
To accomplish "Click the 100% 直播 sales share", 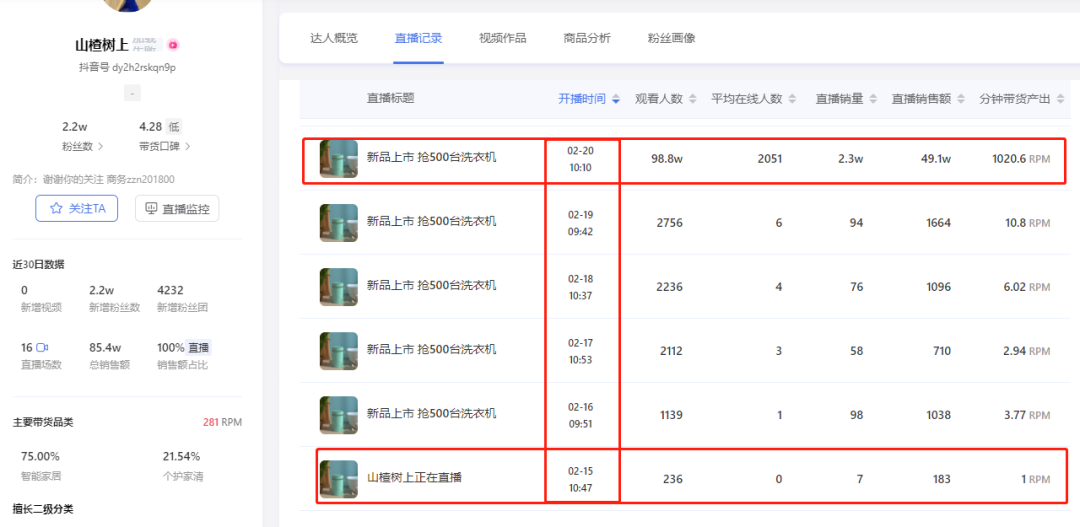I will click(184, 347).
